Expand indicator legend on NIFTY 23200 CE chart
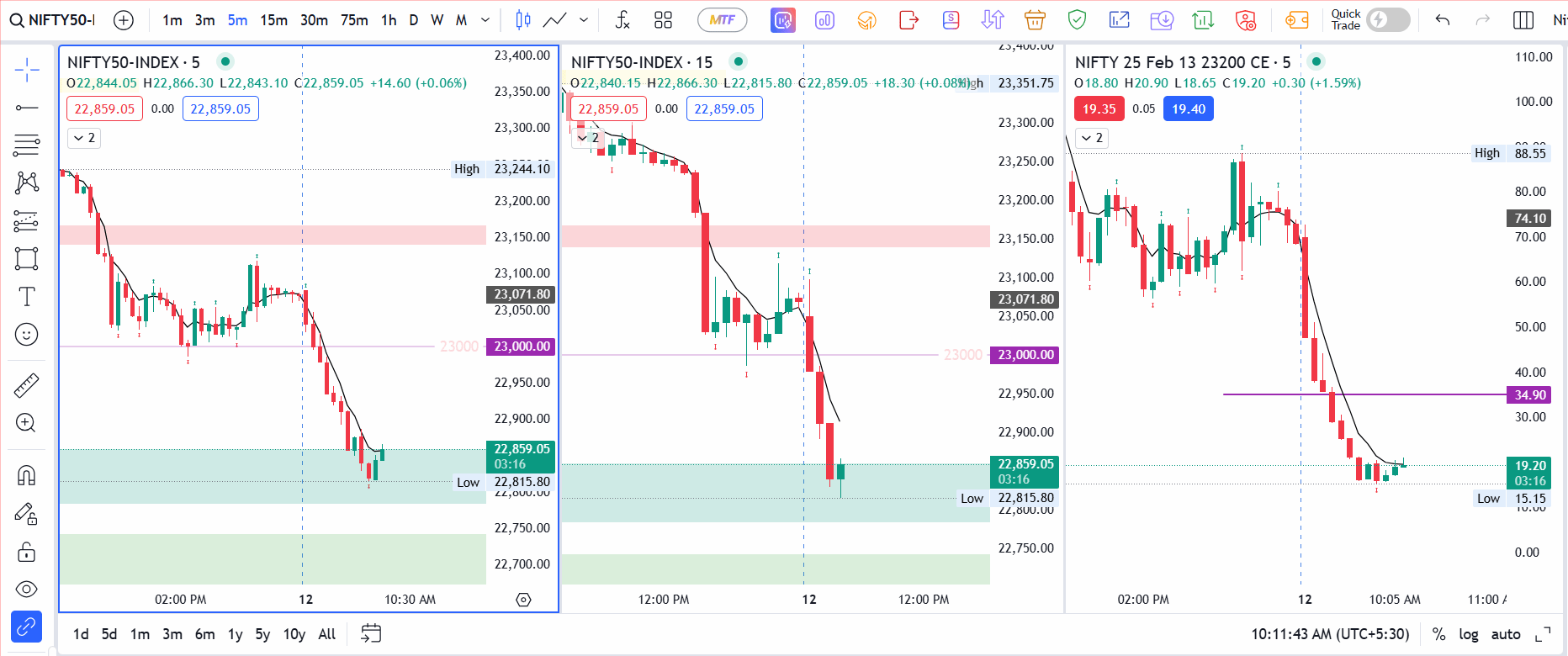Screen dimensions: 1568x656 [1091, 138]
